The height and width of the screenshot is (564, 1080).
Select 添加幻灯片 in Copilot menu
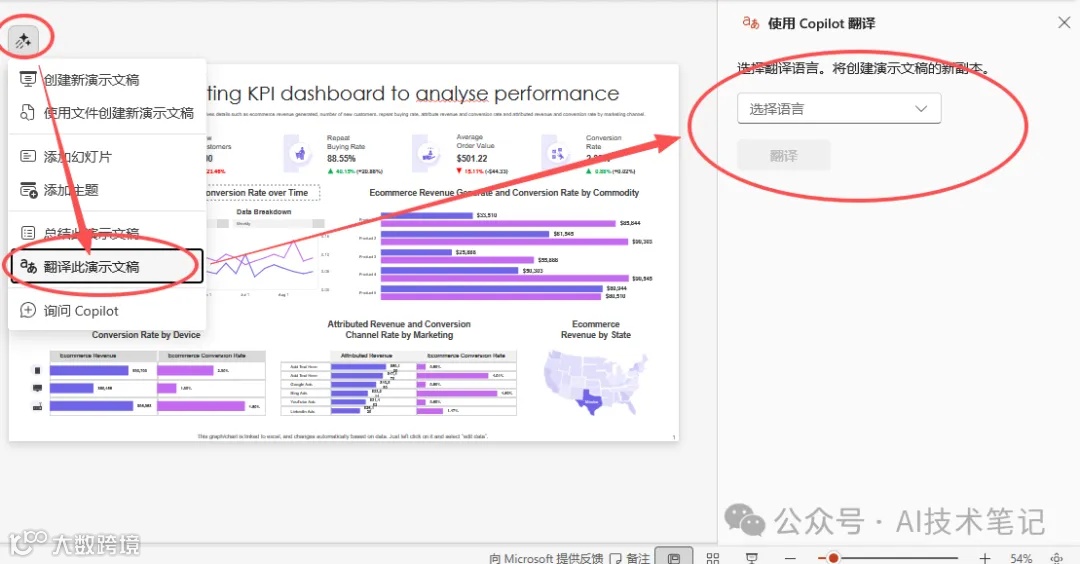(x=107, y=157)
